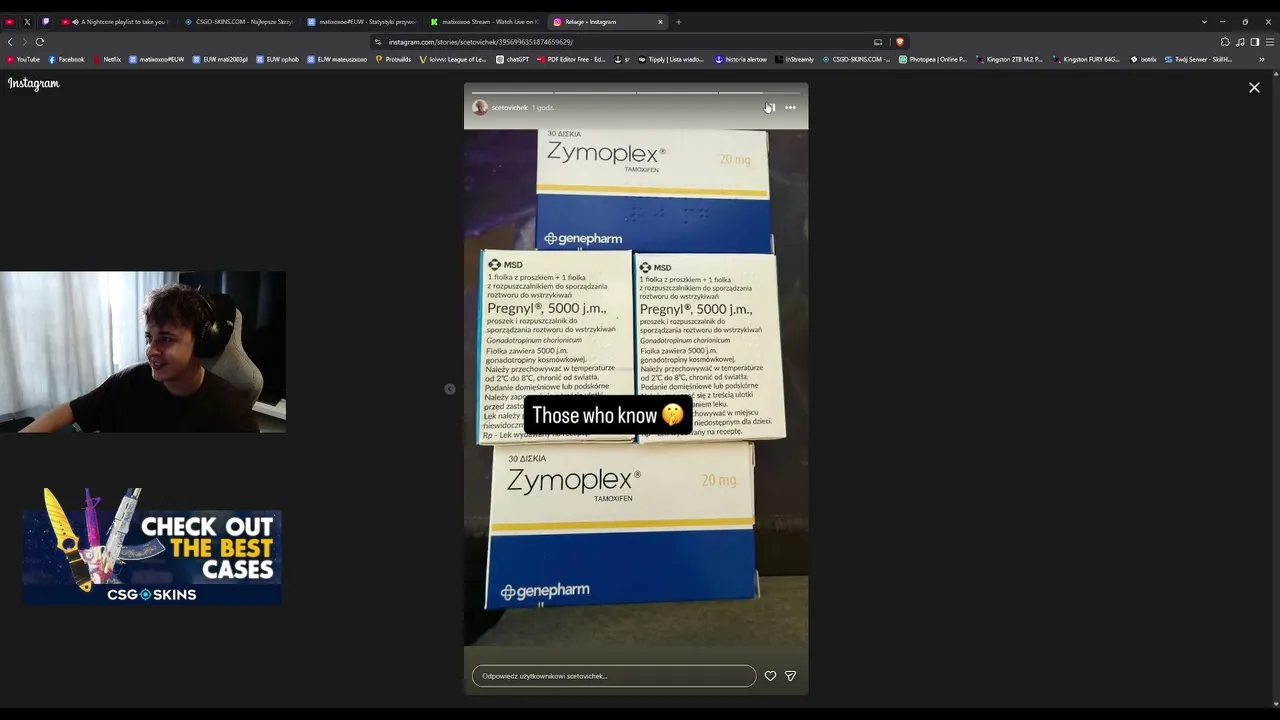
Task: Open the YouTube bookmark
Action: click(23, 59)
